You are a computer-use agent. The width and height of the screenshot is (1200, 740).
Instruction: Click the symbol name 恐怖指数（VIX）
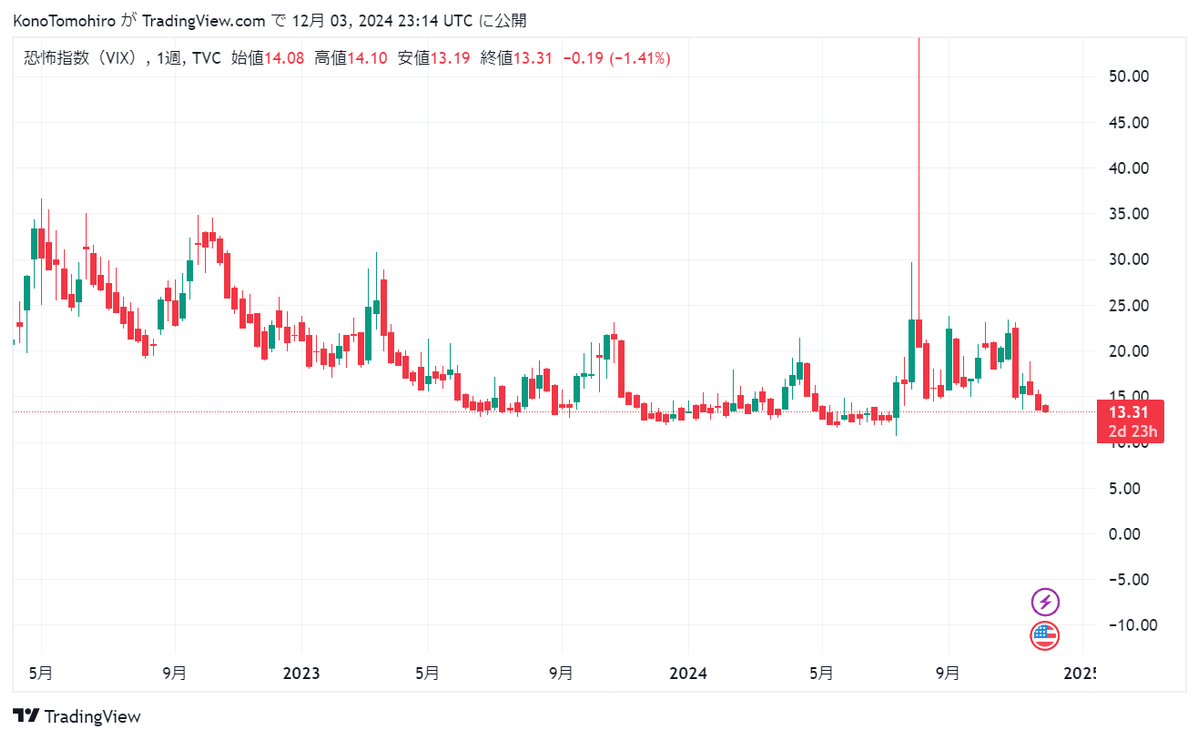point(83,59)
